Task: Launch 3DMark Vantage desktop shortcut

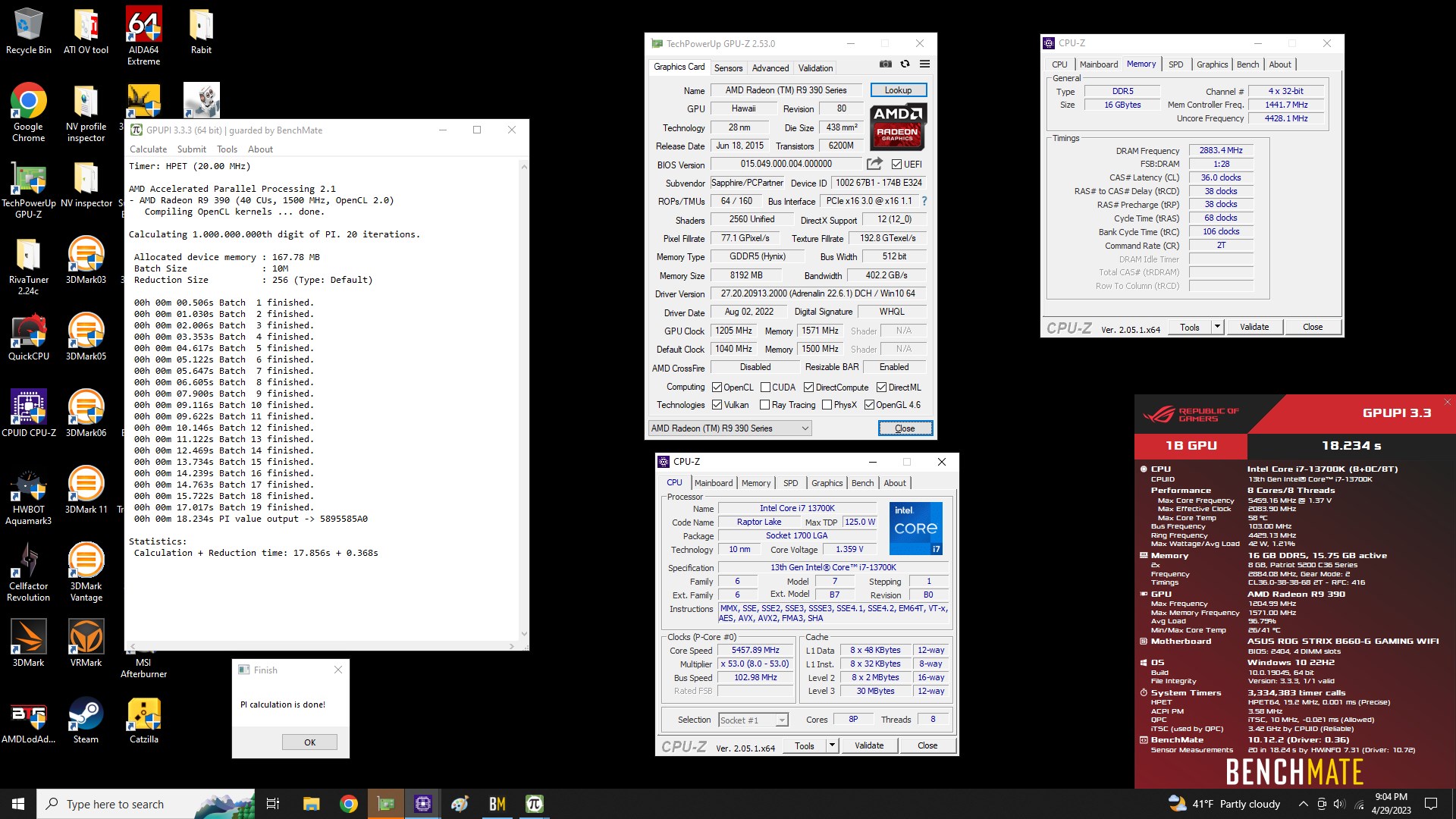Action: tap(86, 573)
